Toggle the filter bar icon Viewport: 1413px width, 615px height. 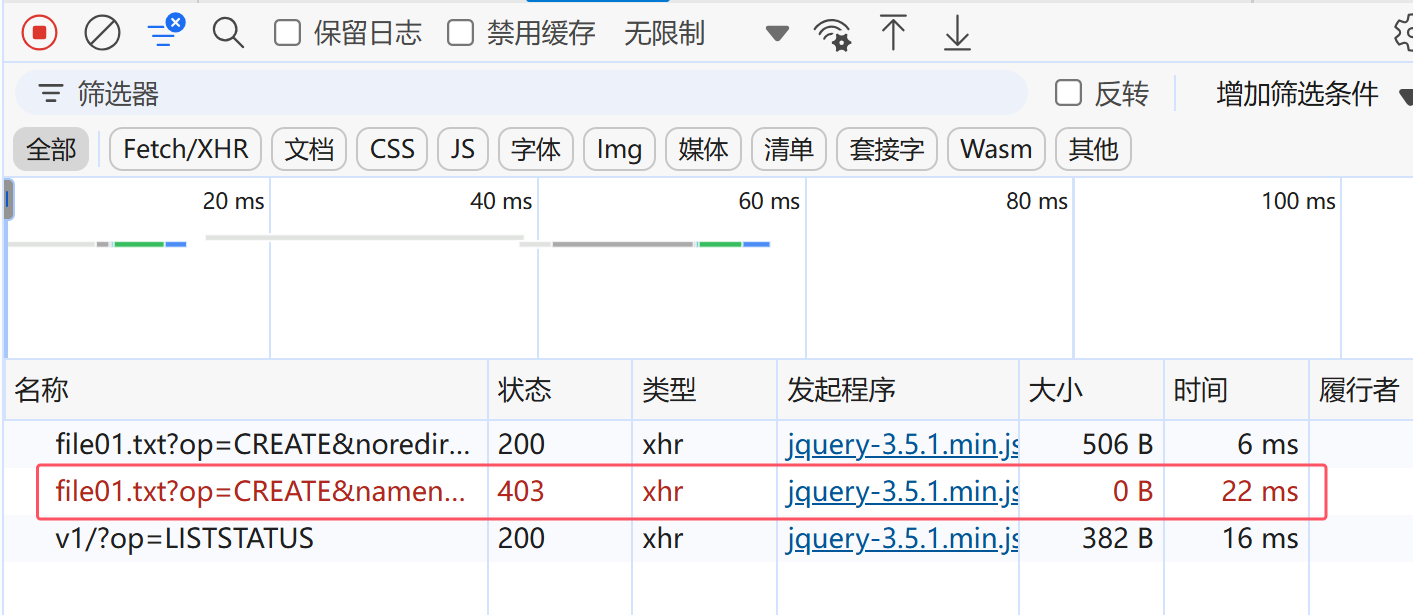[165, 32]
